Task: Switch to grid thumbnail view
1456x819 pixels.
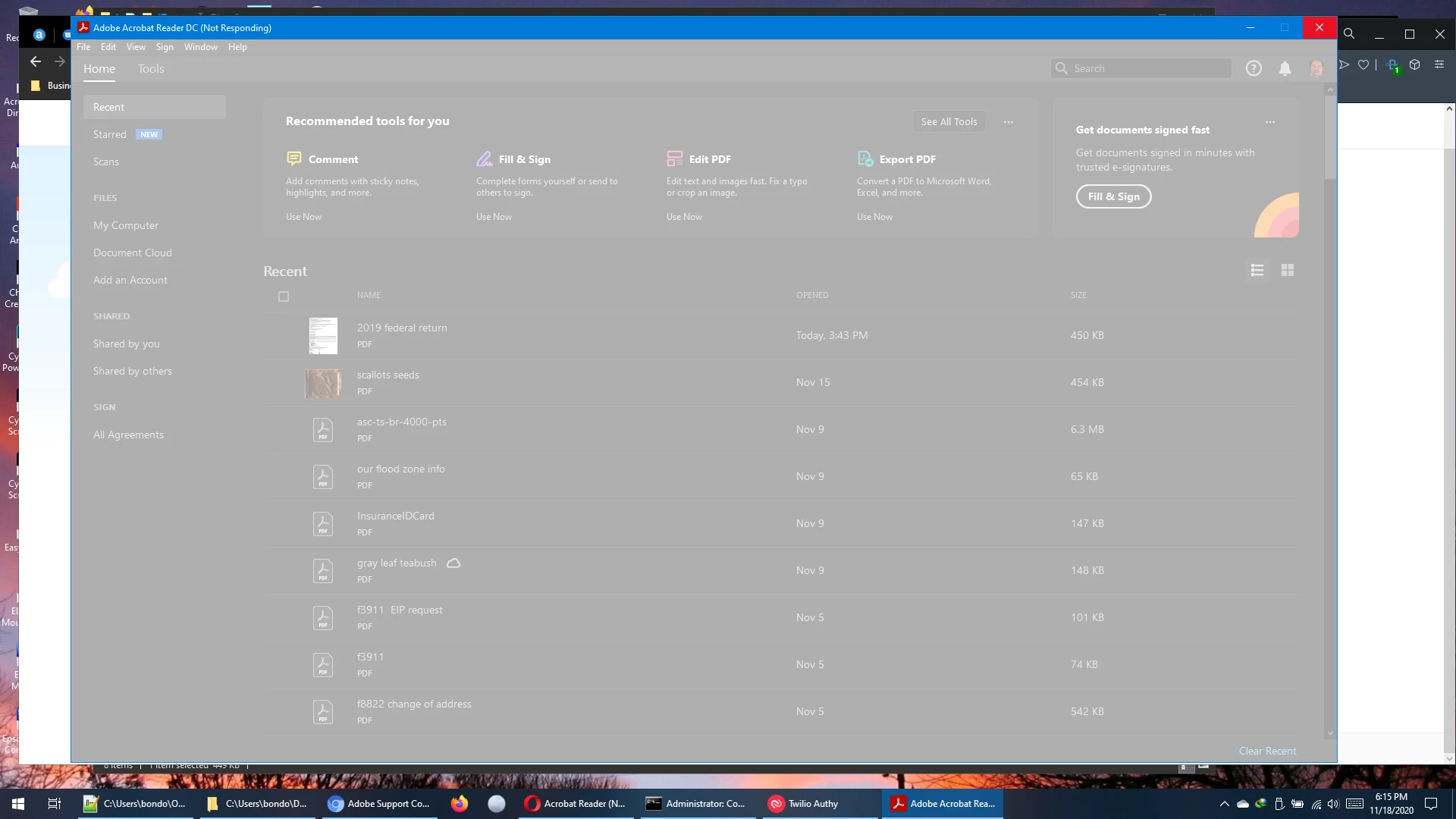Action: 1287,270
